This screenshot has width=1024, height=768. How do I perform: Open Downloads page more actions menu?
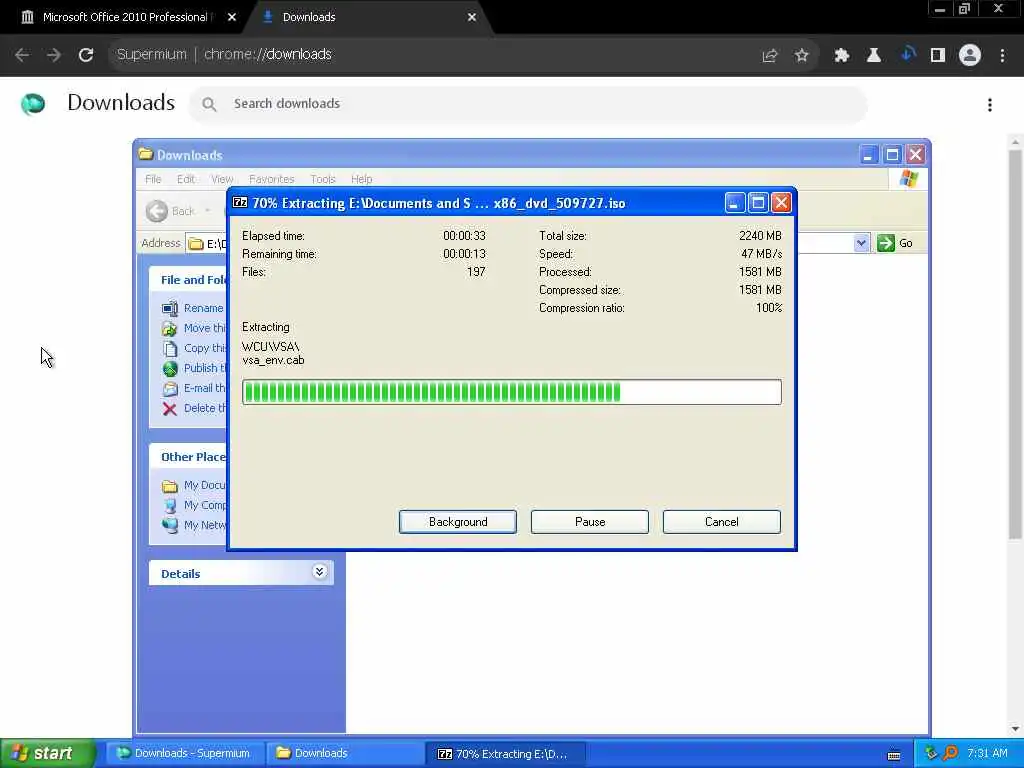click(989, 105)
